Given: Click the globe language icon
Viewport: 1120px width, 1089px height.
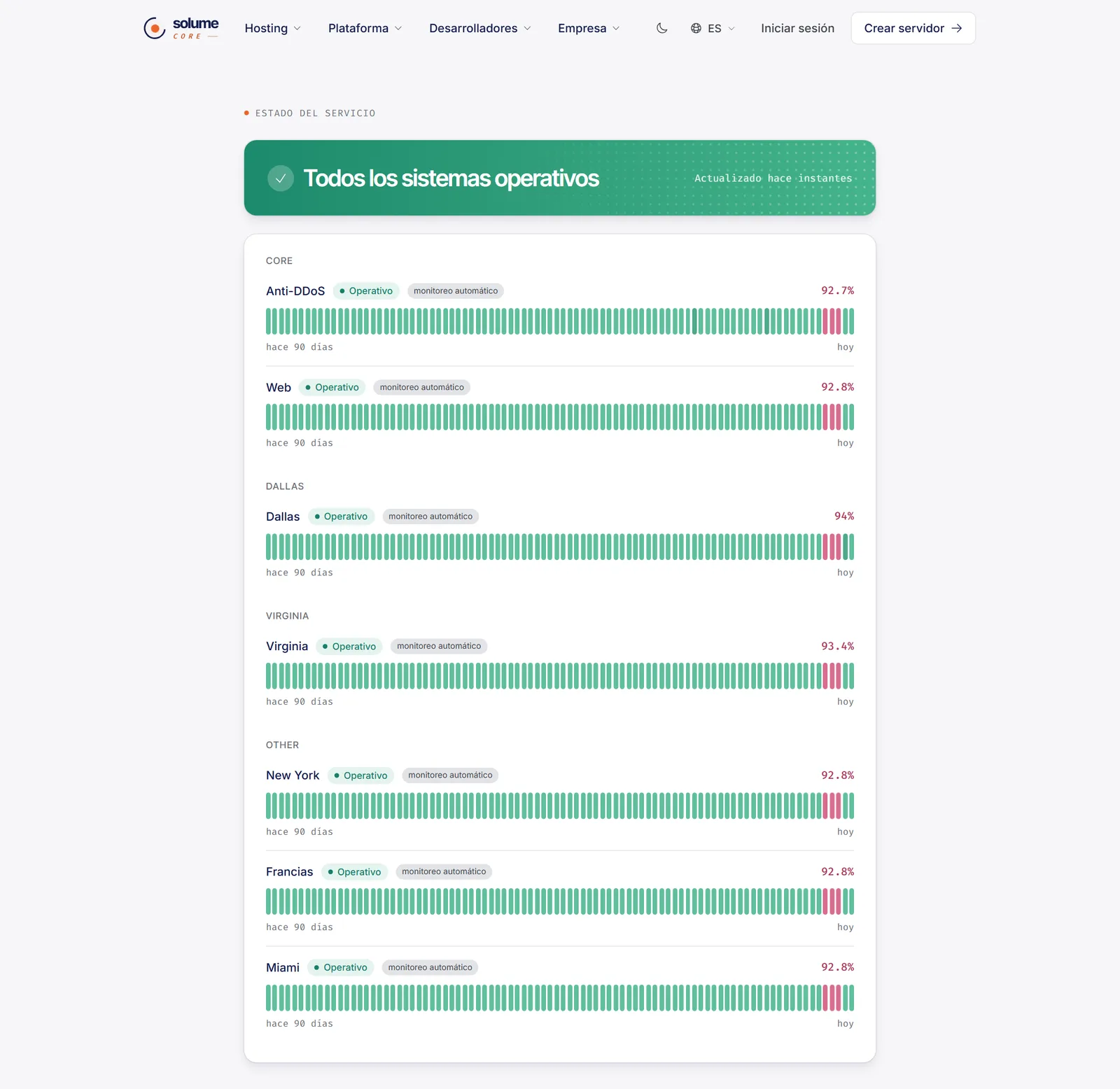Looking at the screenshot, I should [696, 28].
